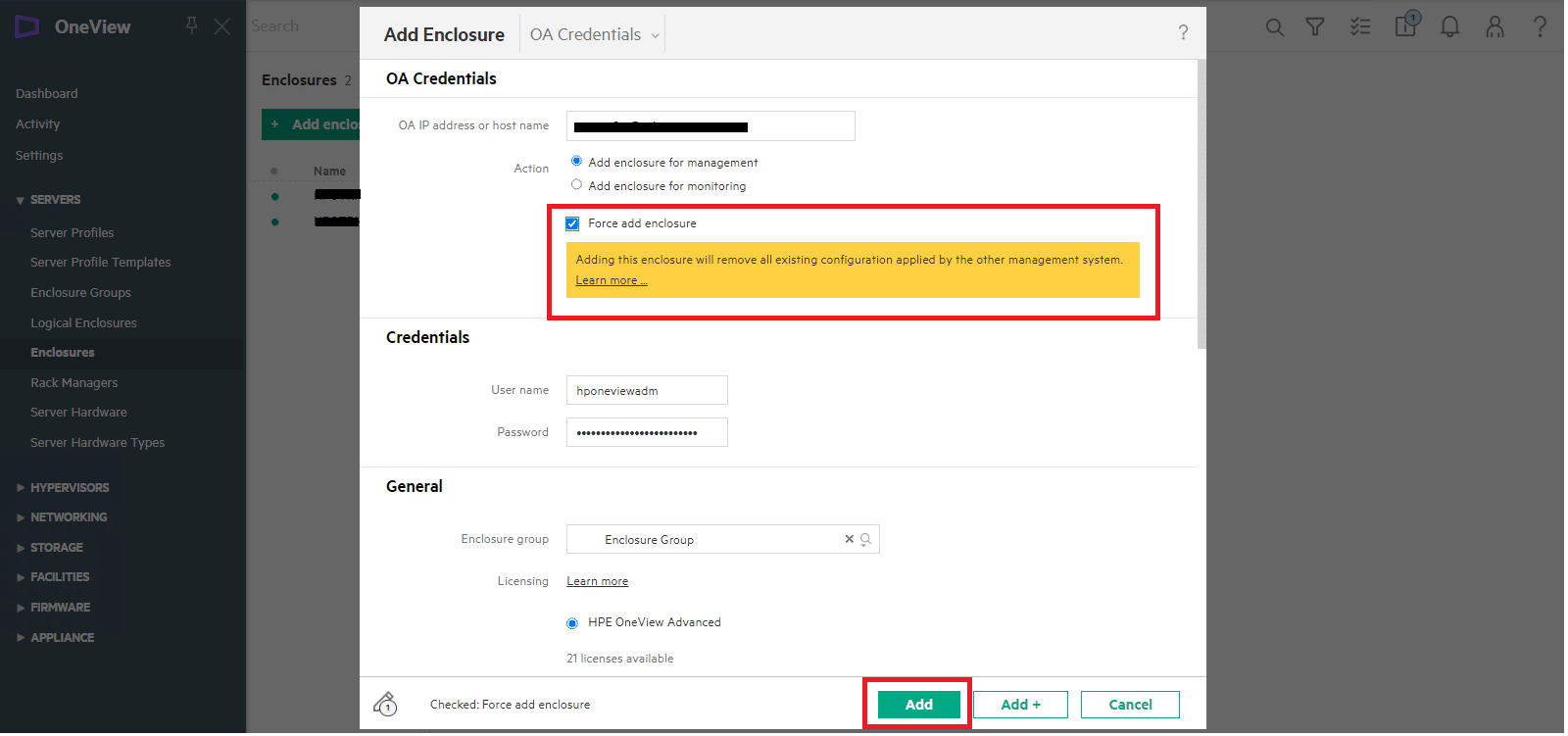Toggle Force add enclosure checkbox
This screenshot has width=1568, height=736.
coord(572,223)
